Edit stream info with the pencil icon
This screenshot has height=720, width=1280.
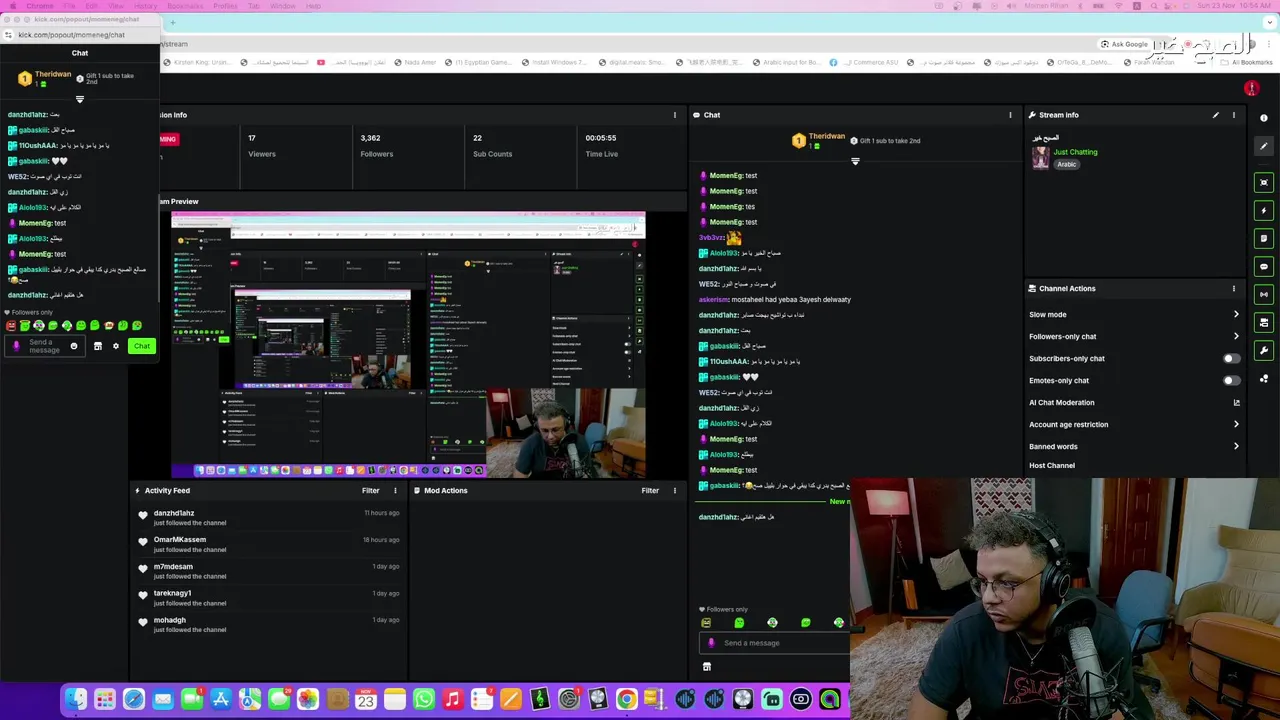(x=1216, y=115)
